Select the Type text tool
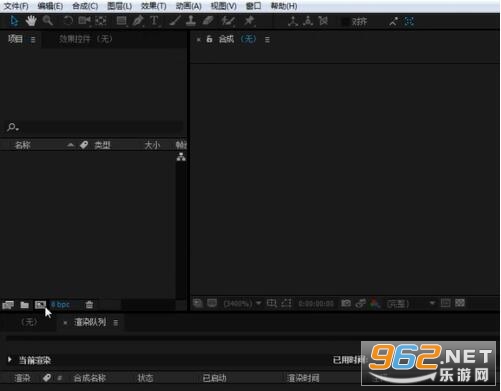The height and width of the screenshot is (391, 501). click(x=154, y=21)
